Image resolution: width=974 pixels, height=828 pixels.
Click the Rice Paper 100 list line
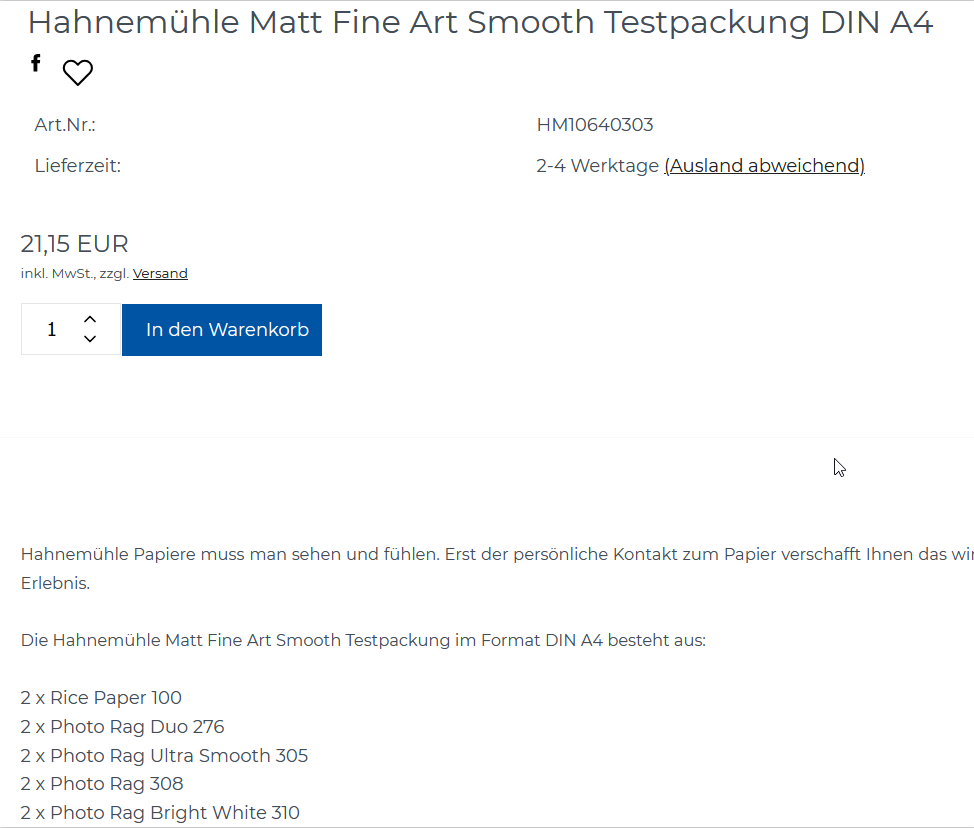[101, 698]
